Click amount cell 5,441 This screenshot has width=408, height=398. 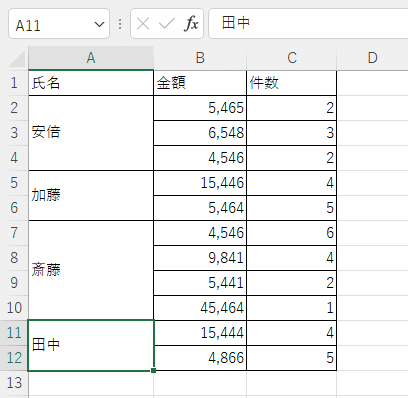coord(200,283)
